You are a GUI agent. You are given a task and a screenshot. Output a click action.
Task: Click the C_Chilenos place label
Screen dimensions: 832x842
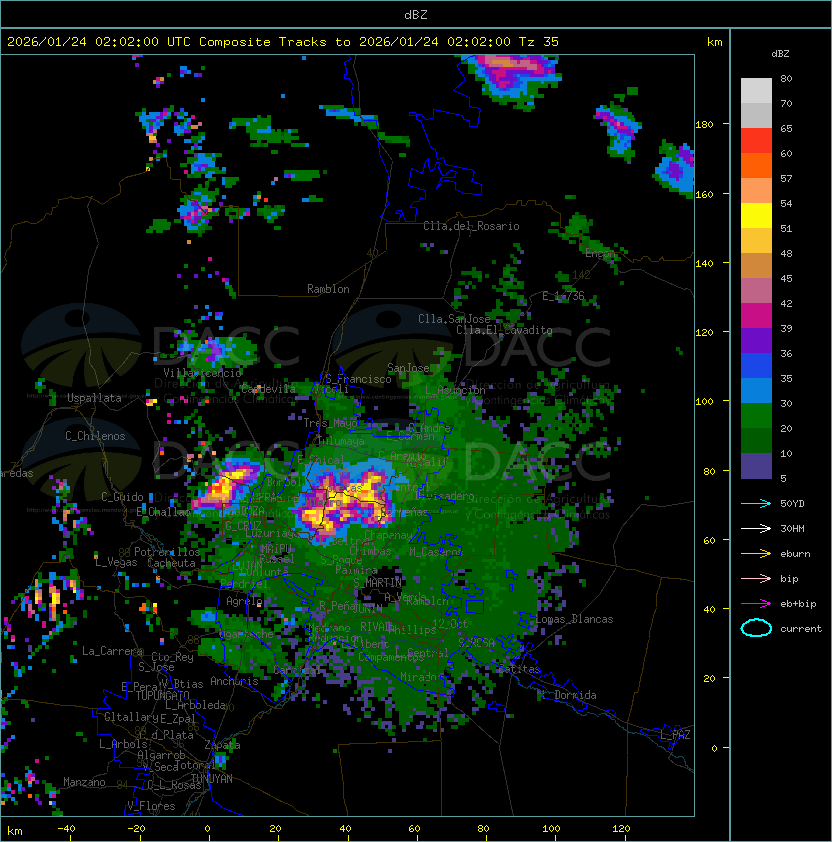pyautogui.click(x=95, y=436)
